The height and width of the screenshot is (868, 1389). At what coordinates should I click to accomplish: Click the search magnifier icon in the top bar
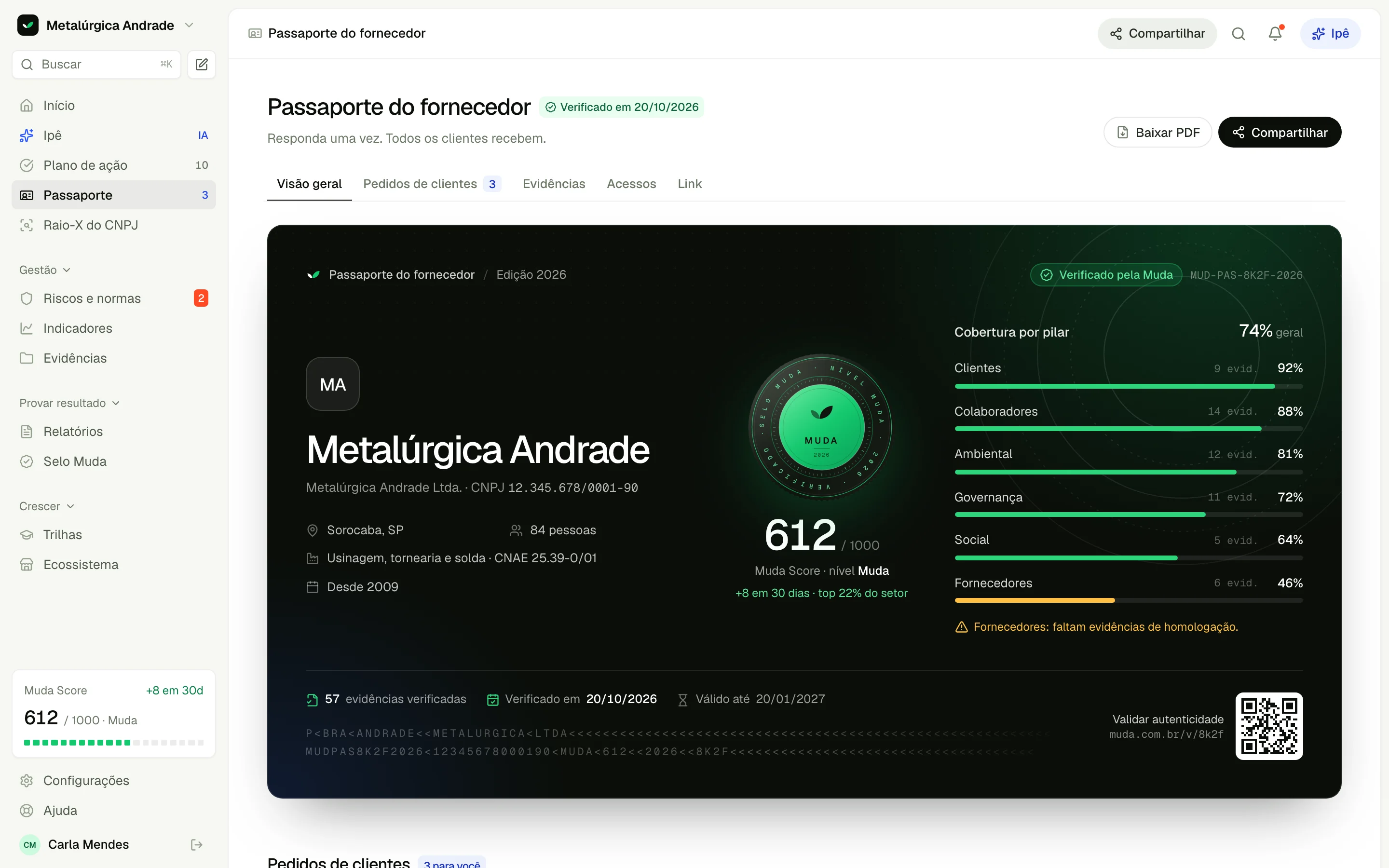click(1238, 33)
